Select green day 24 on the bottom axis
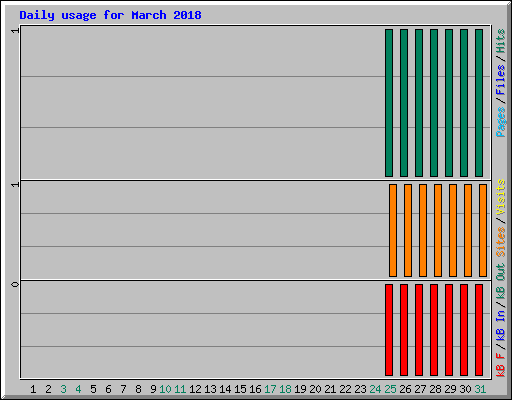The image size is (512, 400). coord(375,389)
